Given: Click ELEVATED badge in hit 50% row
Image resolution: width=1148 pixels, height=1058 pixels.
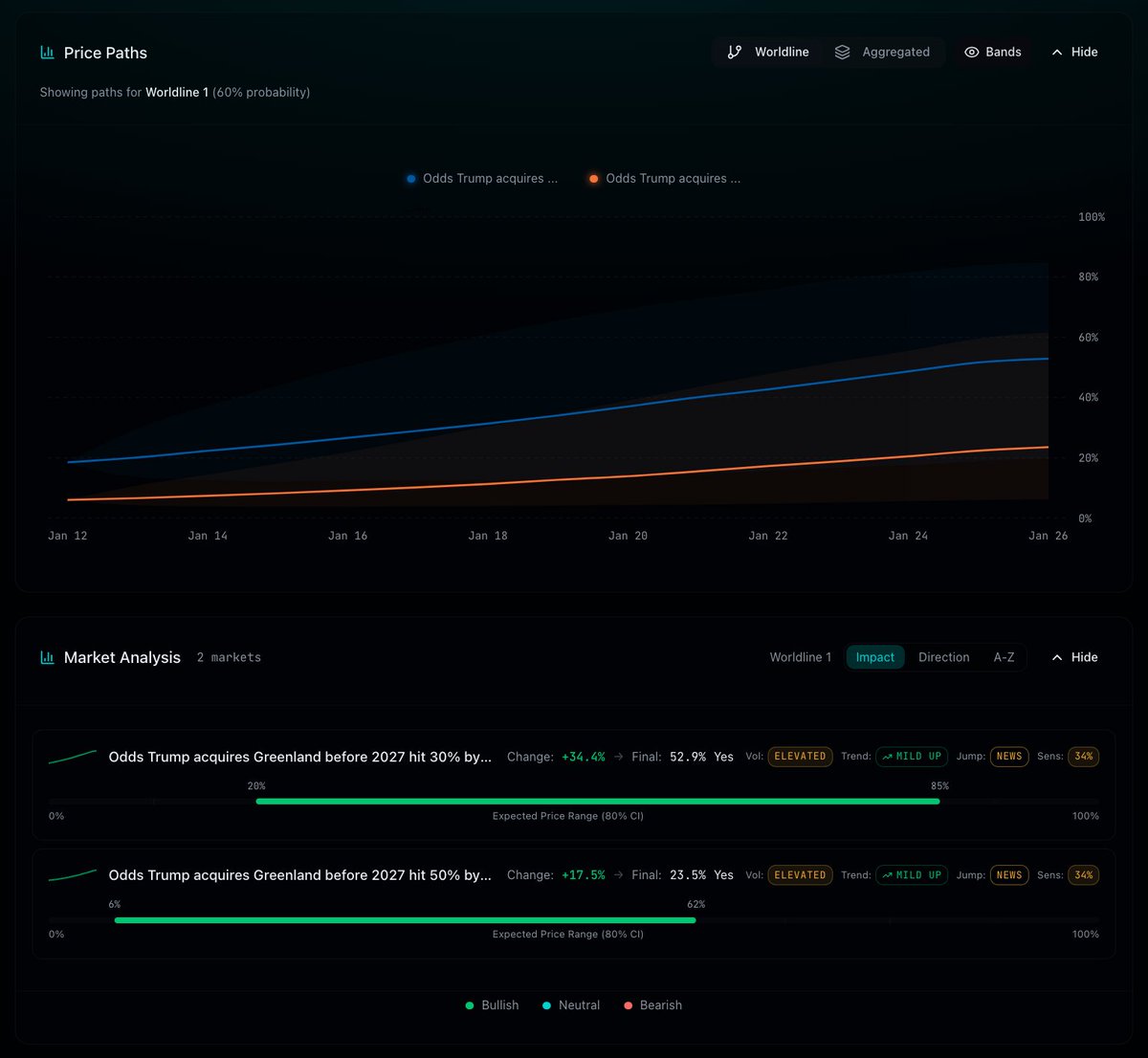Looking at the screenshot, I should (800, 875).
